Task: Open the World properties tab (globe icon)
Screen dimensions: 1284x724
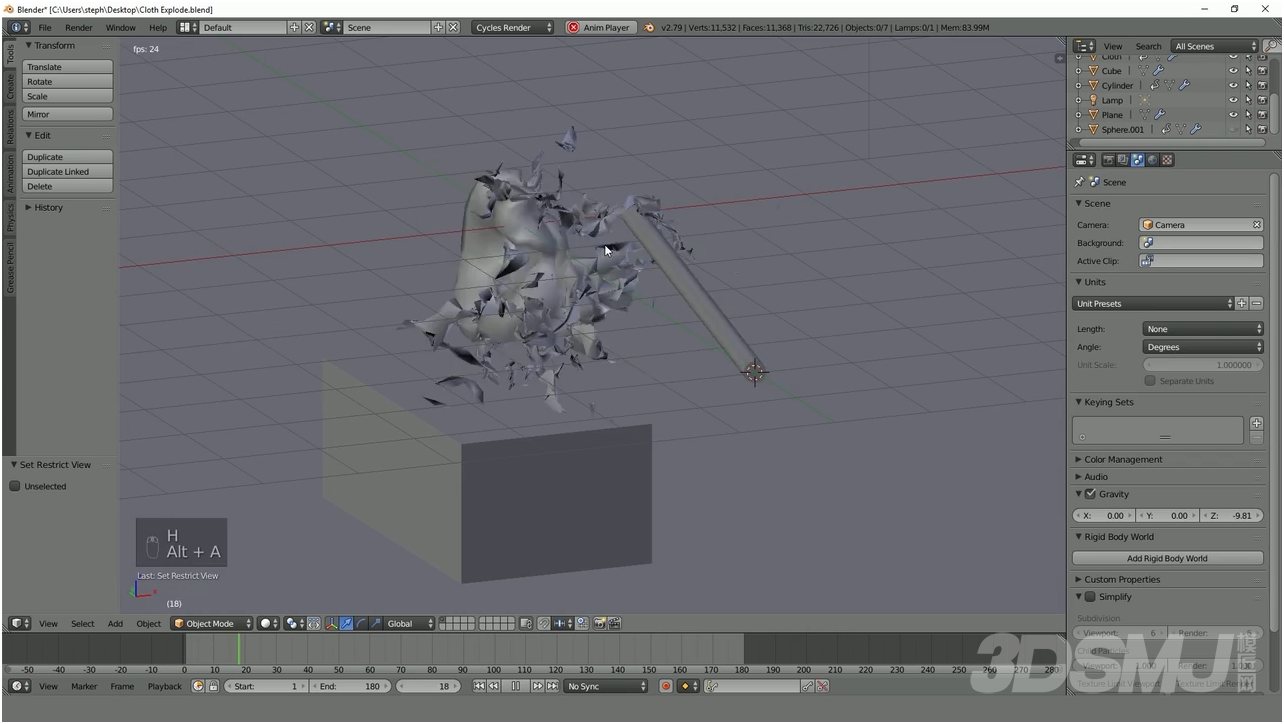Action: [x=1152, y=160]
